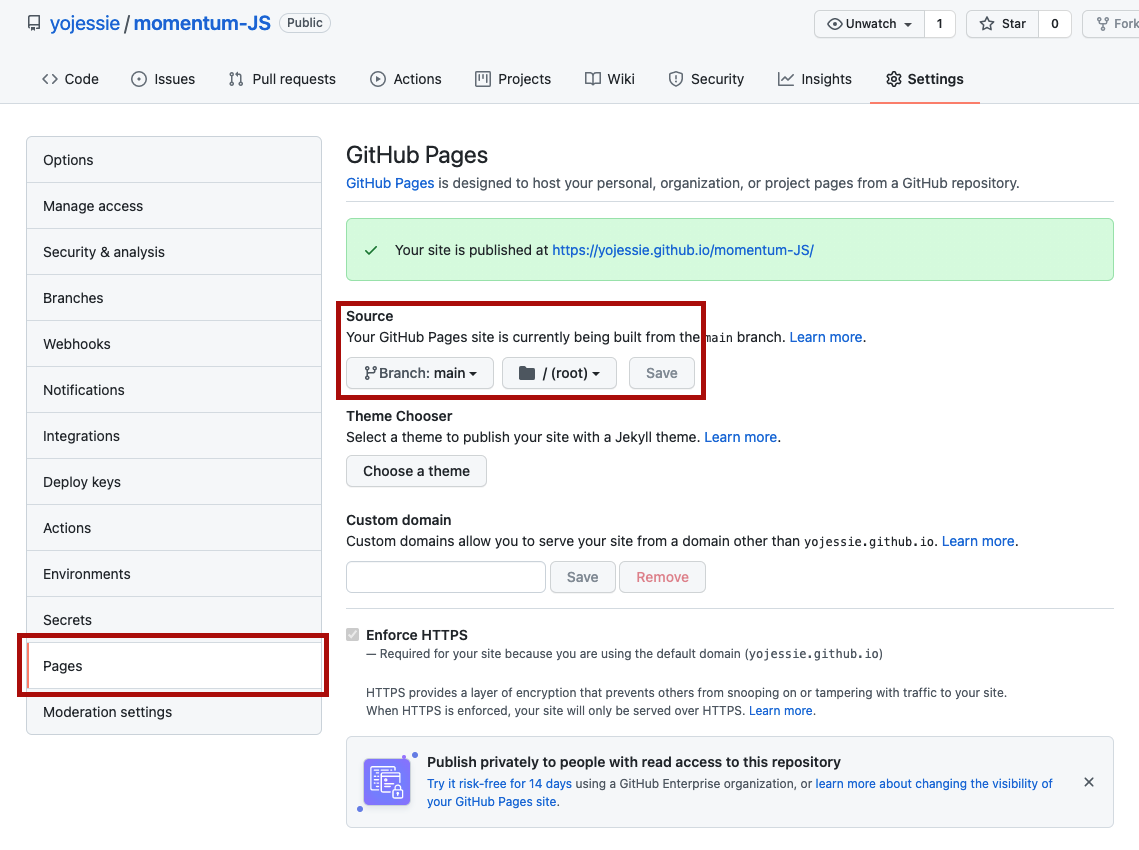
Task: Open Actions in settings sidebar
Action: click(x=174, y=528)
